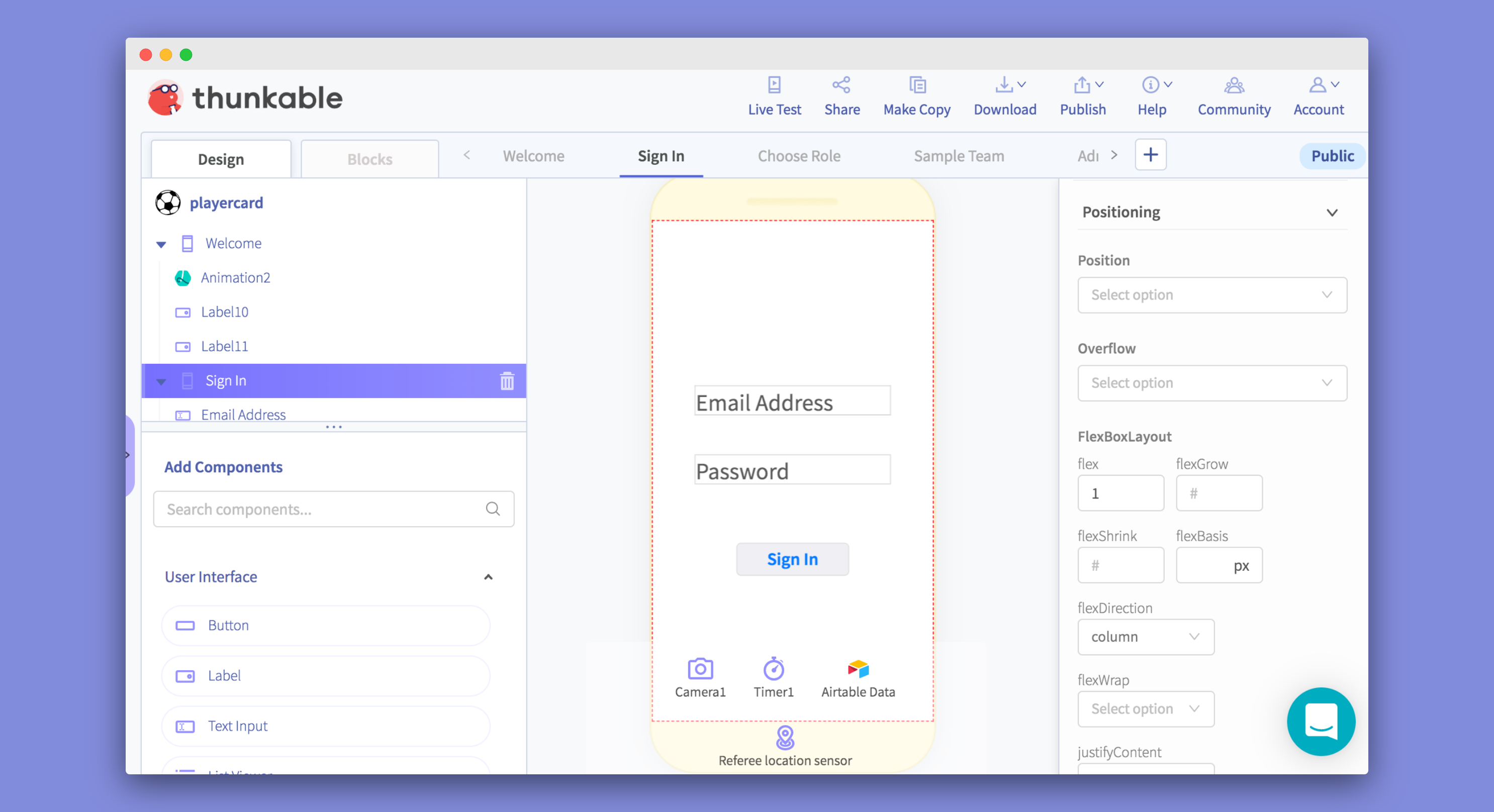
Task: Select Animation2 in component tree
Action: point(235,278)
